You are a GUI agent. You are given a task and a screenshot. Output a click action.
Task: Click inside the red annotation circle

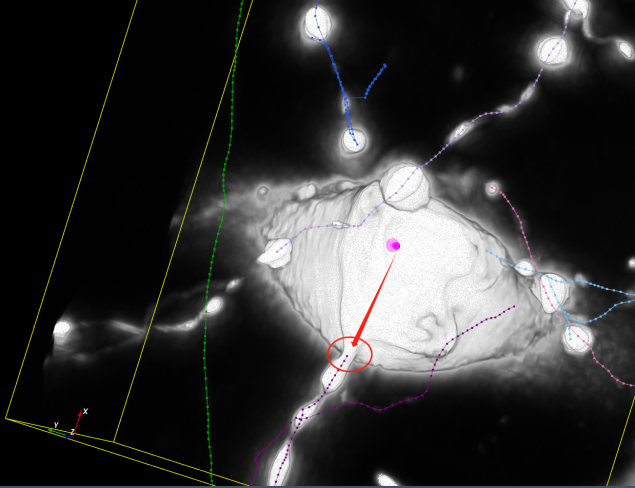[x=350, y=354]
